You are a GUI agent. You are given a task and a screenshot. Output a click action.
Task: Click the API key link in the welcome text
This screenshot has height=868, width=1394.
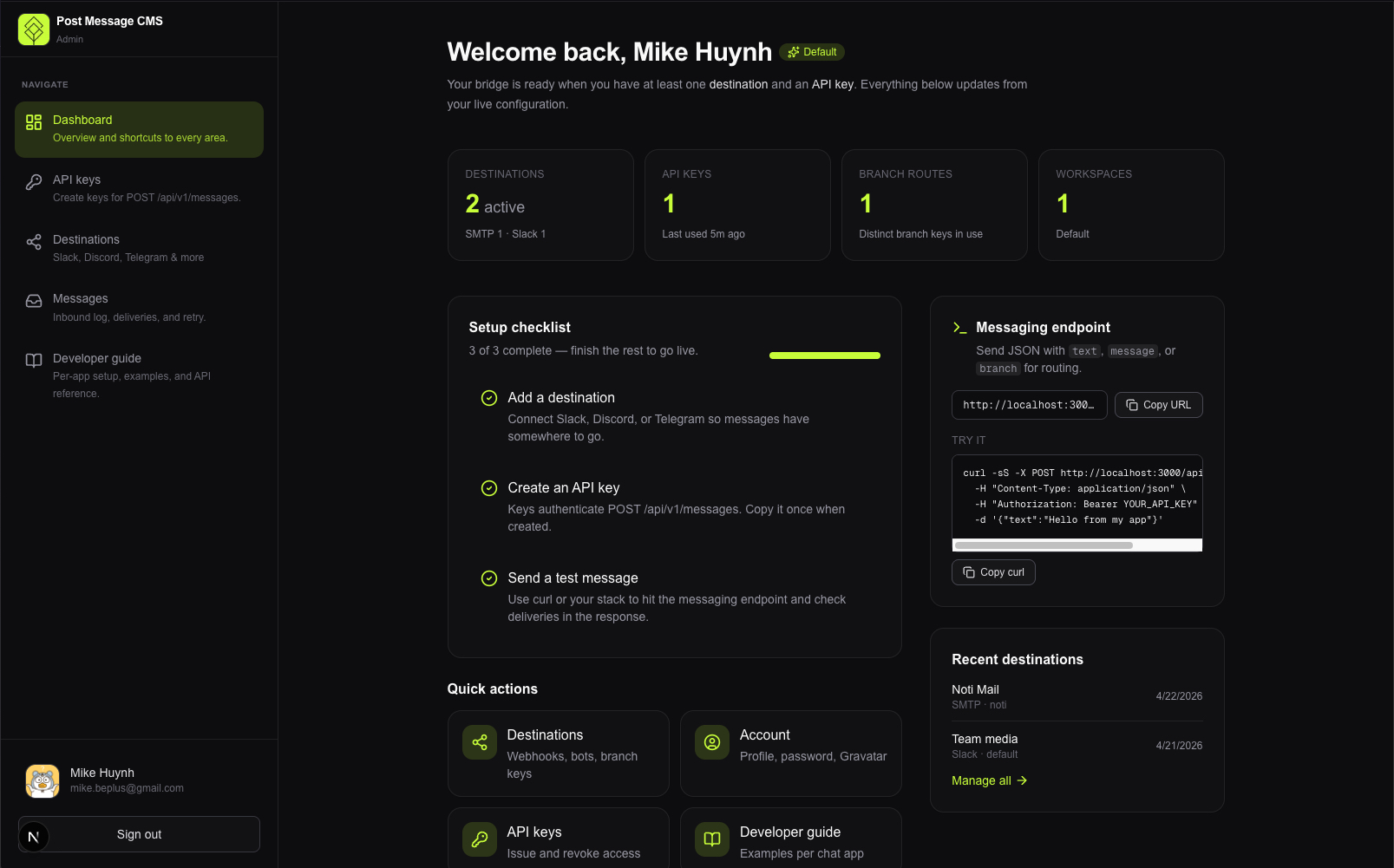pos(833,84)
